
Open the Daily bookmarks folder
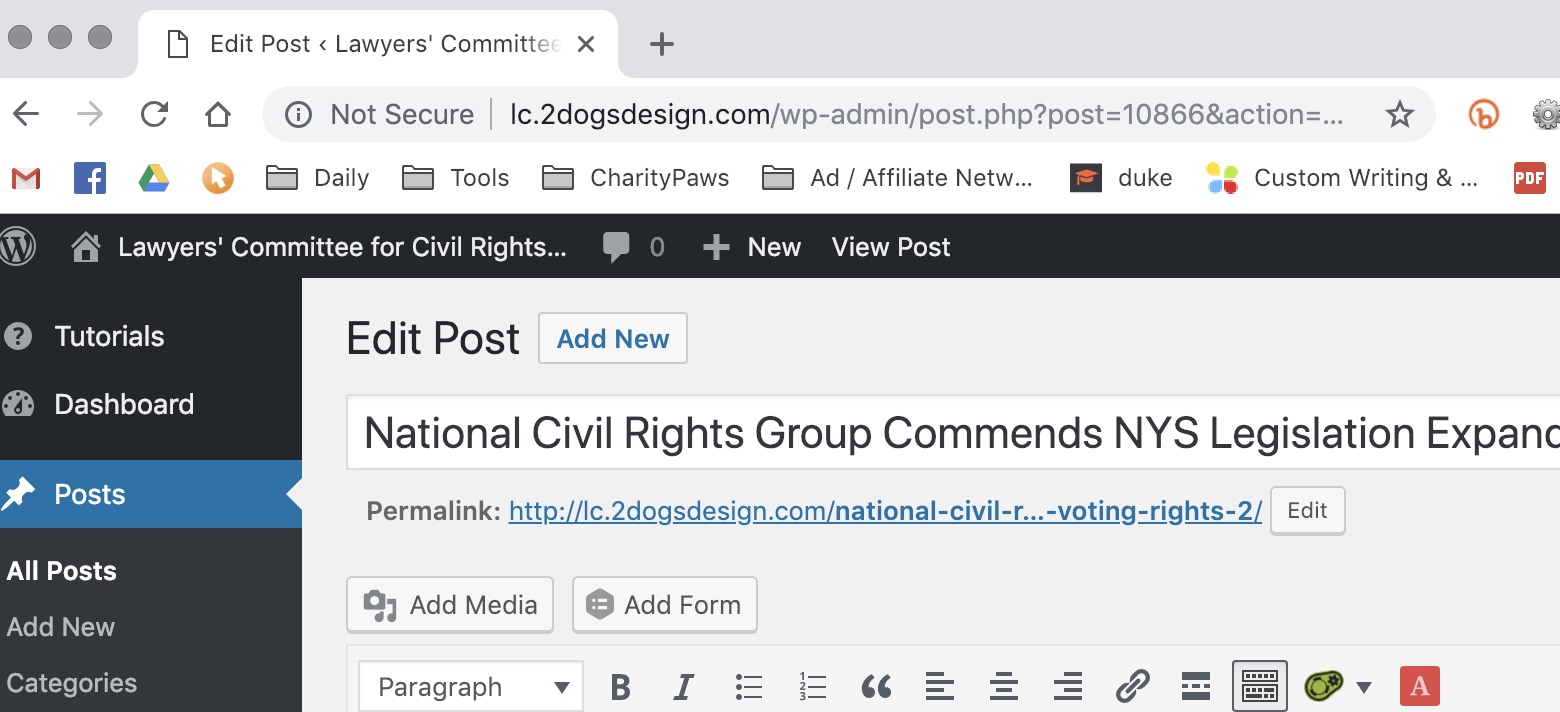coord(318,178)
